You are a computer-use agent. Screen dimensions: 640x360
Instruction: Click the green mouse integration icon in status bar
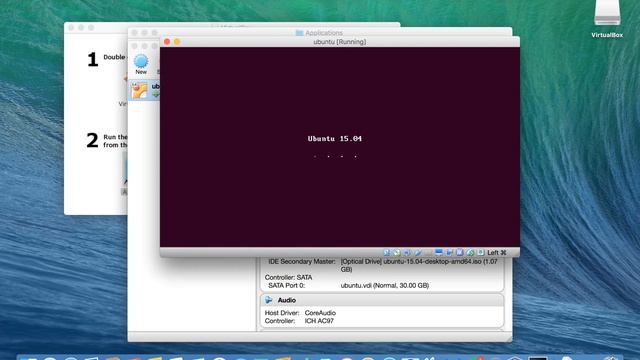[x=470, y=253]
